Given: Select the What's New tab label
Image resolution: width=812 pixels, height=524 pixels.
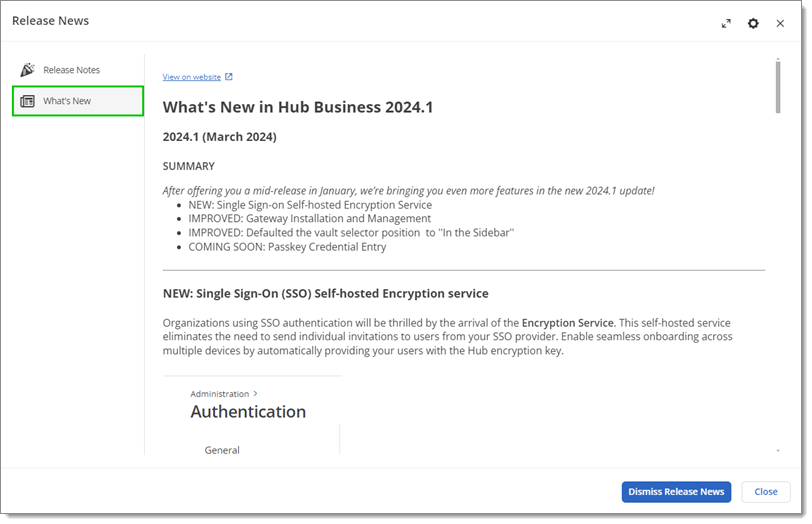Looking at the screenshot, I should tap(67, 101).
